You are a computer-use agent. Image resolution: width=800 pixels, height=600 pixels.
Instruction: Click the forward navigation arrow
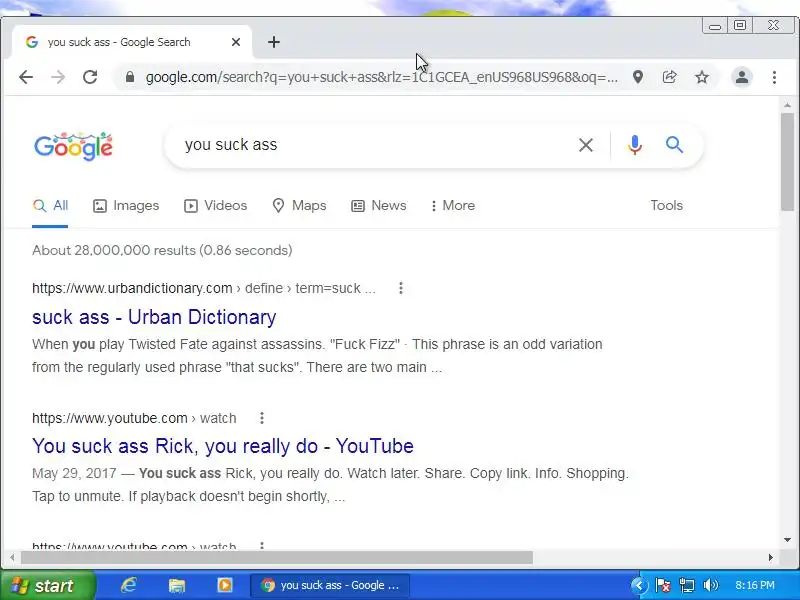pyautogui.click(x=58, y=77)
